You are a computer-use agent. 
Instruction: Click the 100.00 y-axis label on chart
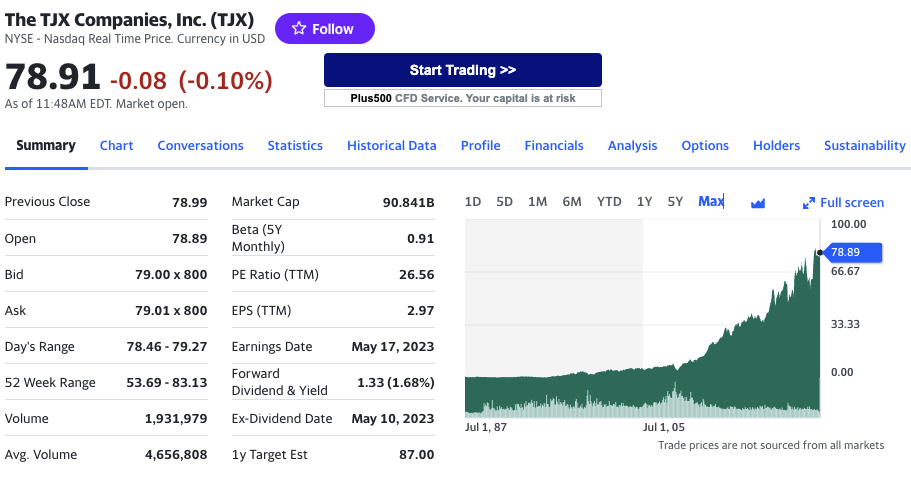[848, 224]
